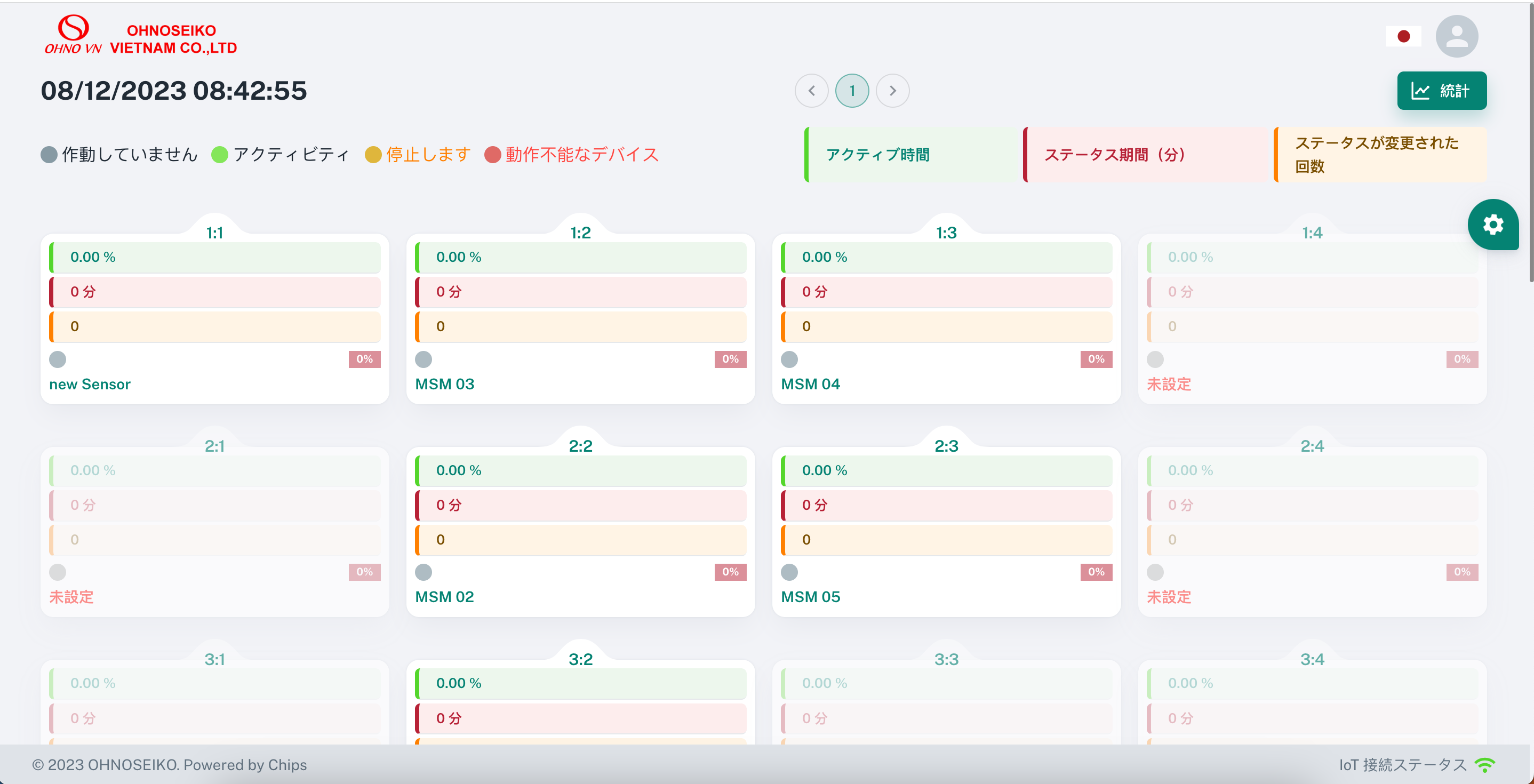The width and height of the screenshot is (1534, 784).
Task: Go to the previous page arrow
Action: [x=811, y=91]
